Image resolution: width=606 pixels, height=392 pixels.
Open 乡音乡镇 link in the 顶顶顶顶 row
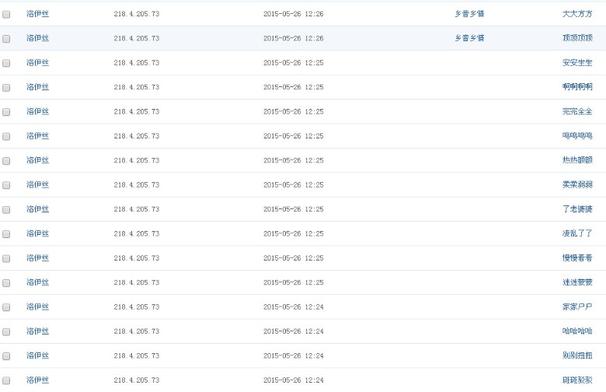469,38
